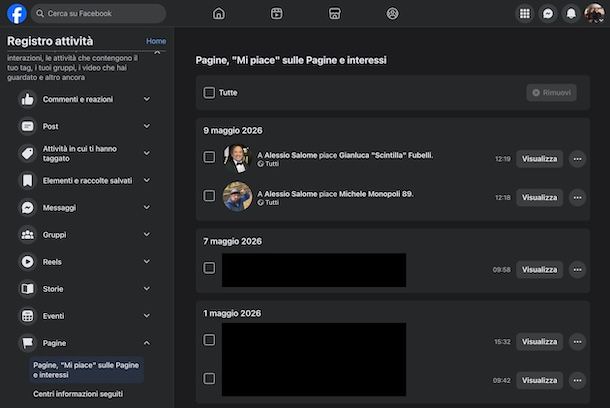The image size is (610, 408).
Task: Click the Rimuovi button
Action: tap(552, 93)
